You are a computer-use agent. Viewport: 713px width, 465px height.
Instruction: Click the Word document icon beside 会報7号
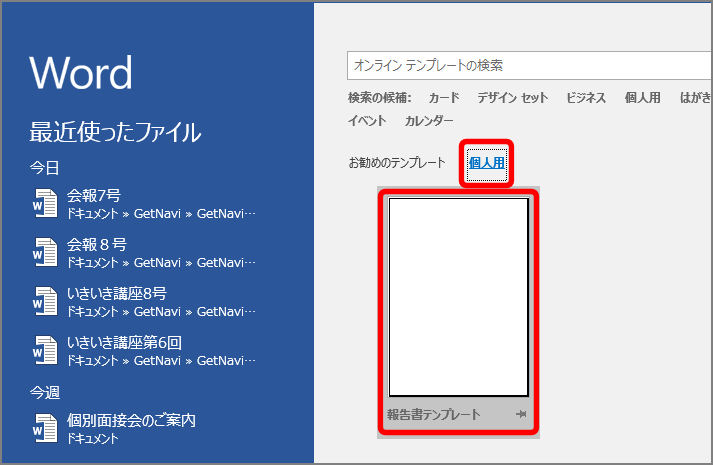45,203
